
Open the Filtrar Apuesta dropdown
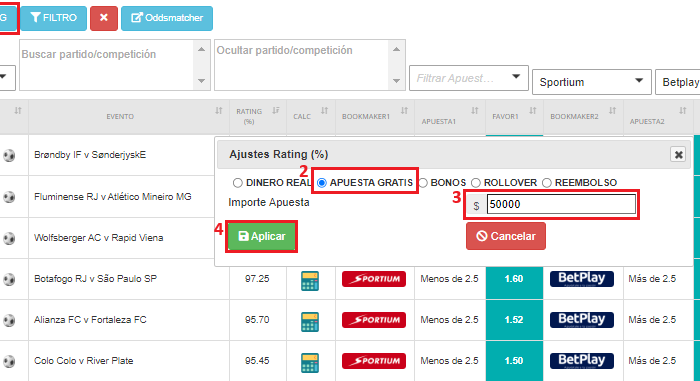pos(469,78)
